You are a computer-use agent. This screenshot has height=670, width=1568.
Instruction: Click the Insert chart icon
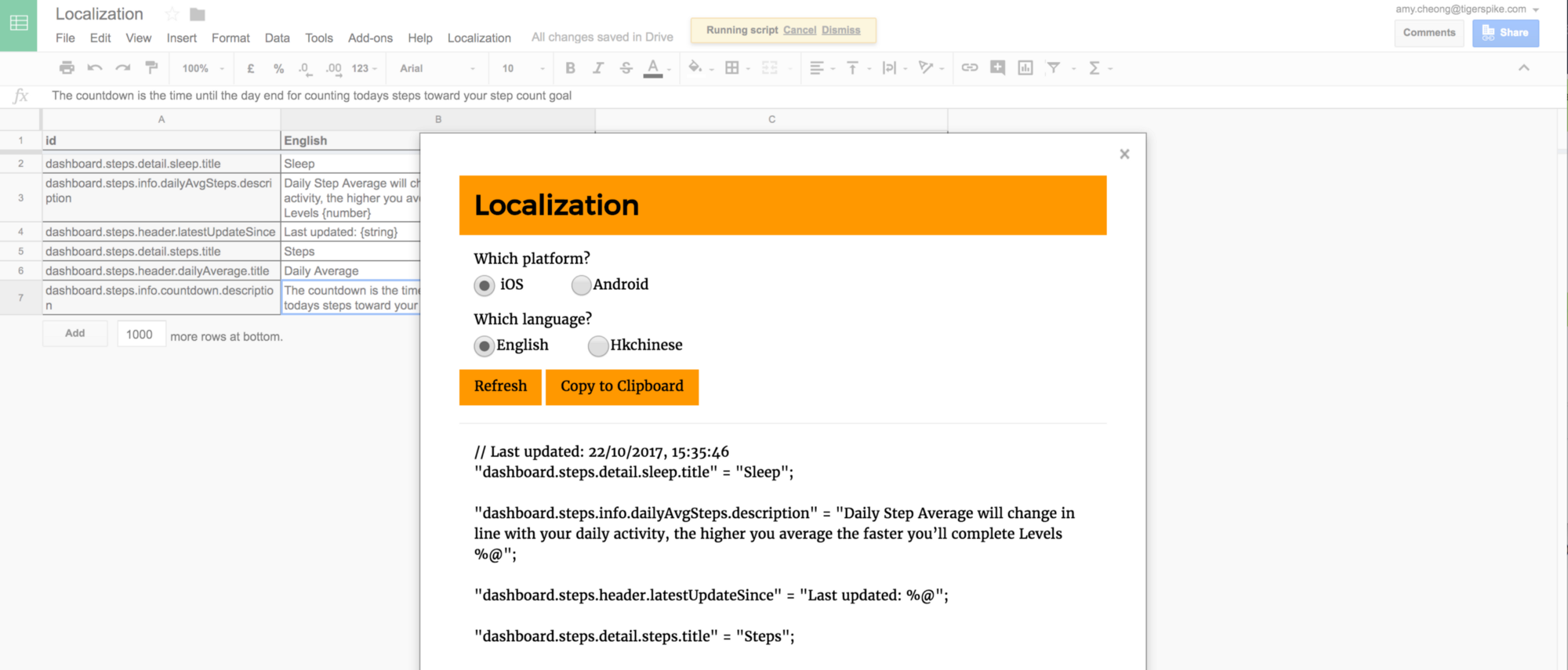point(1025,68)
